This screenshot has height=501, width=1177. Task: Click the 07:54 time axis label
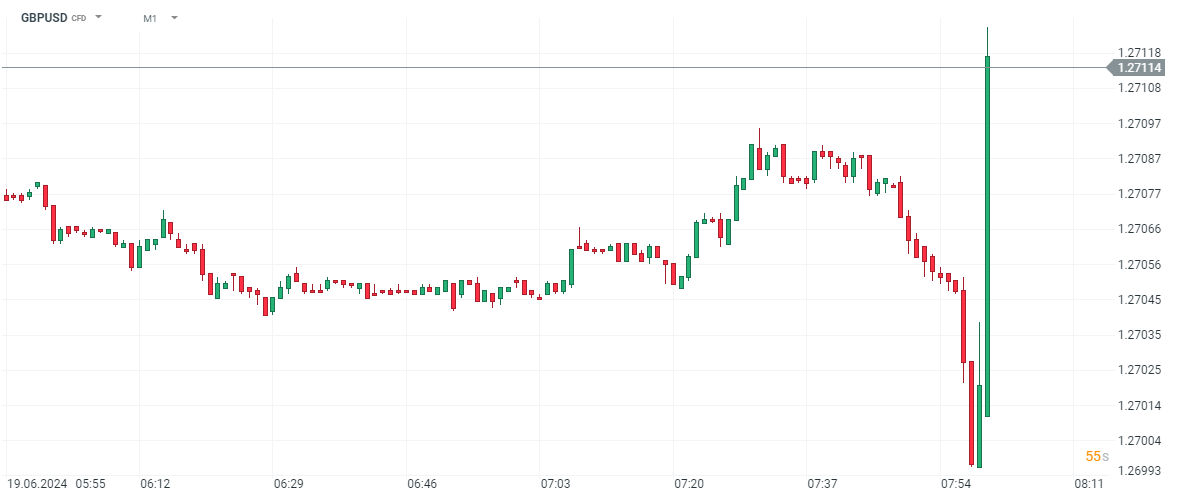click(956, 484)
